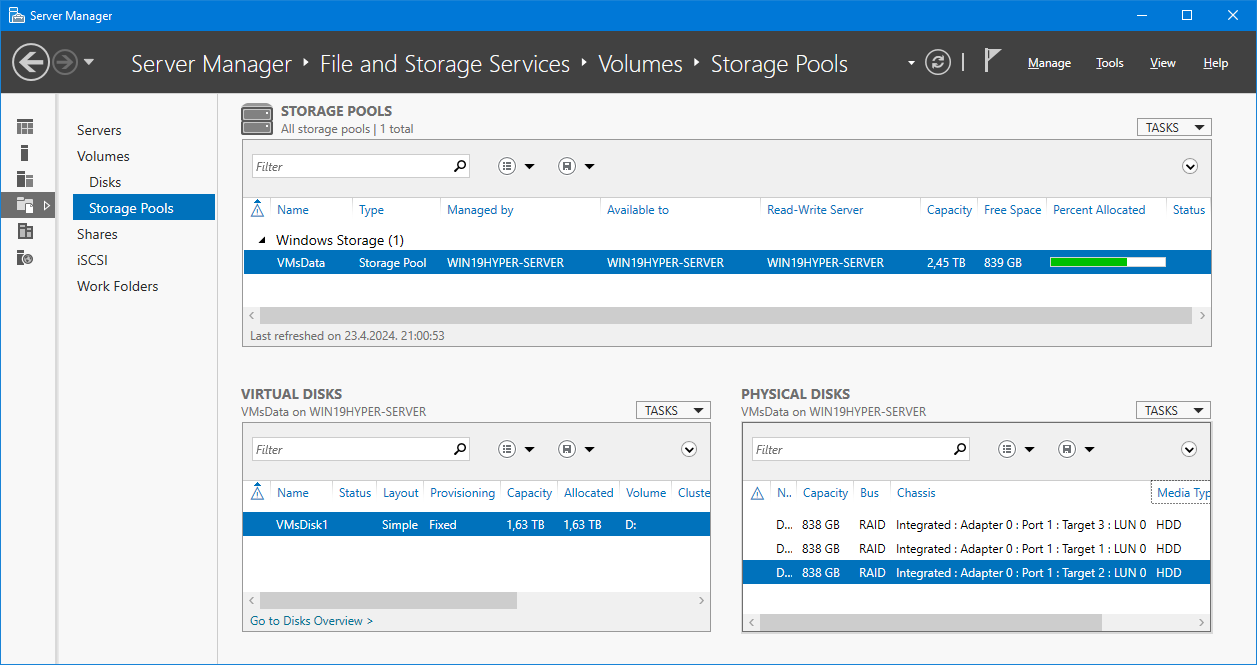
Task: Expand the Storage Pools filter options chevron
Action: pos(1189,166)
